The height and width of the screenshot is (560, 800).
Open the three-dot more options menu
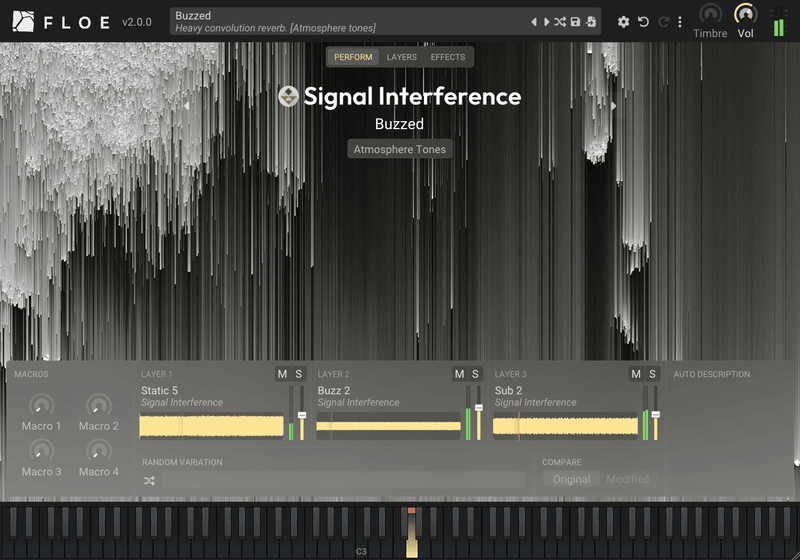680,22
